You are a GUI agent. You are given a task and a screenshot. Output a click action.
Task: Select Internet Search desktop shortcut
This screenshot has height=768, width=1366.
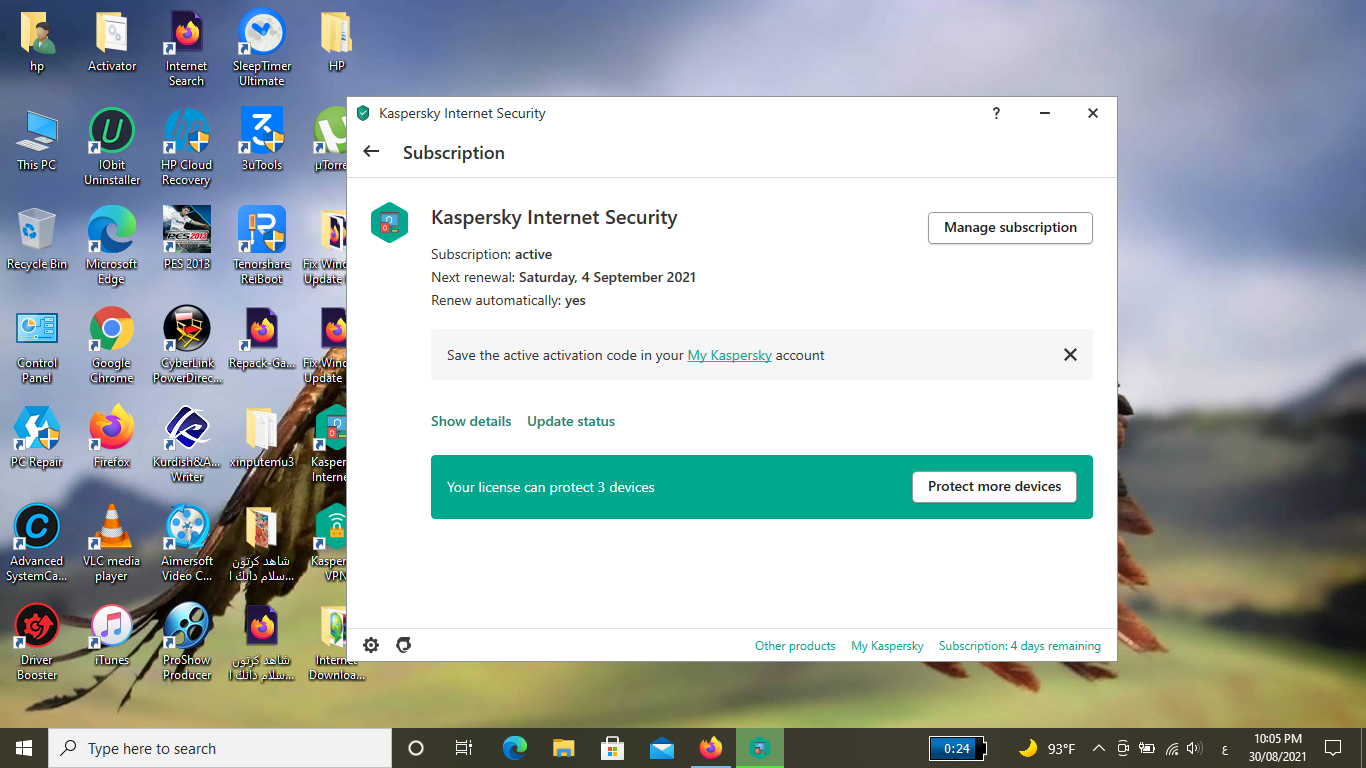pos(186,50)
